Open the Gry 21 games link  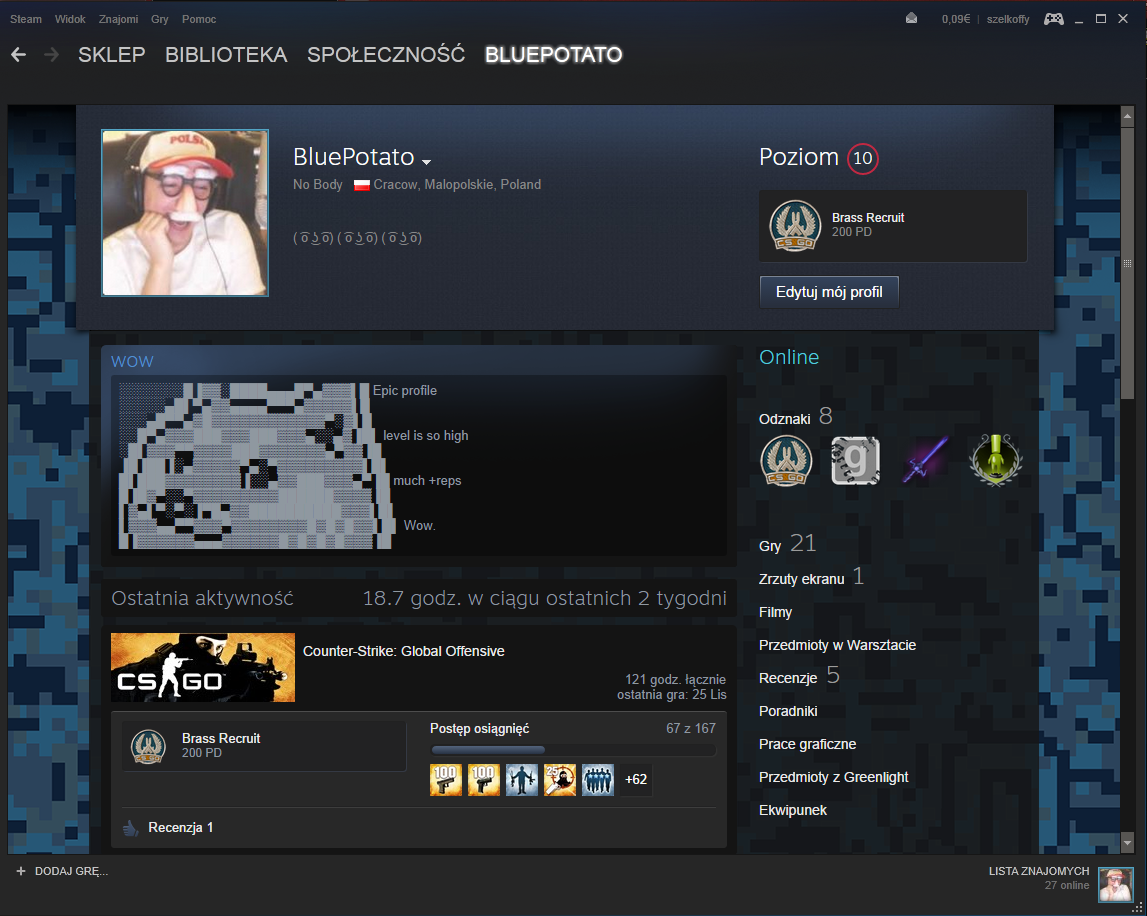(x=787, y=544)
